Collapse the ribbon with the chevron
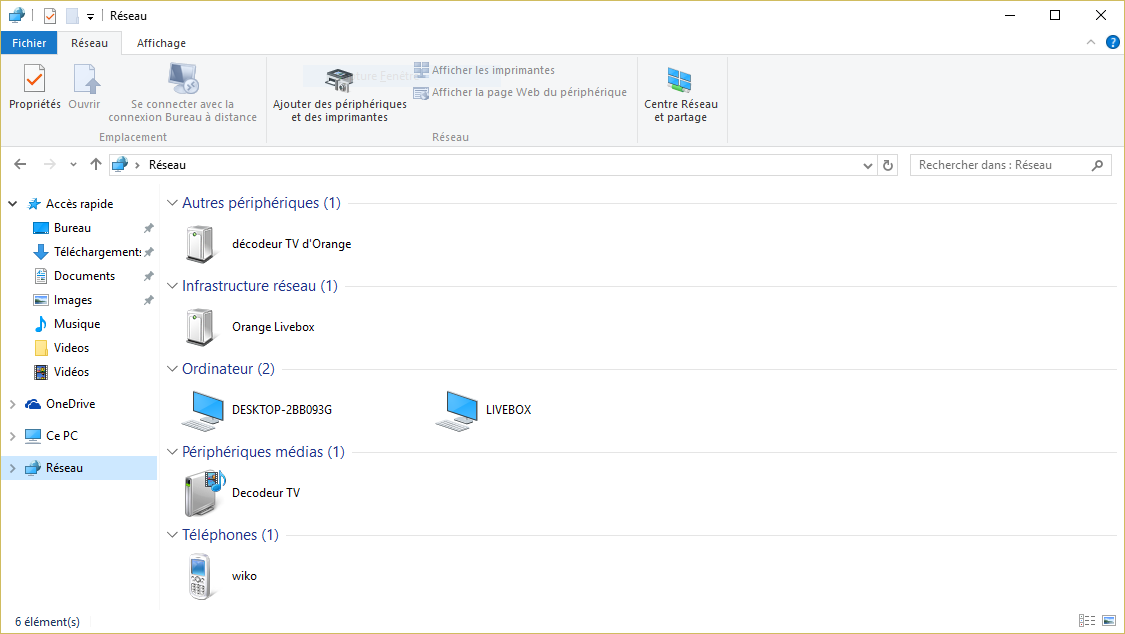The height and width of the screenshot is (634, 1125). tap(1091, 42)
